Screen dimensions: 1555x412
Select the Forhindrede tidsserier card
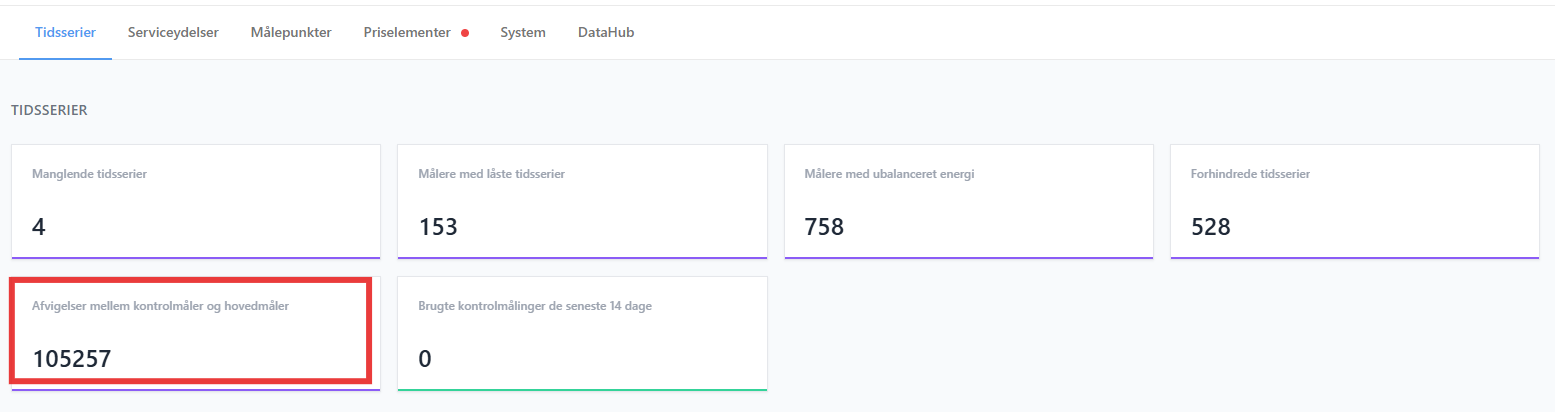click(1355, 202)
